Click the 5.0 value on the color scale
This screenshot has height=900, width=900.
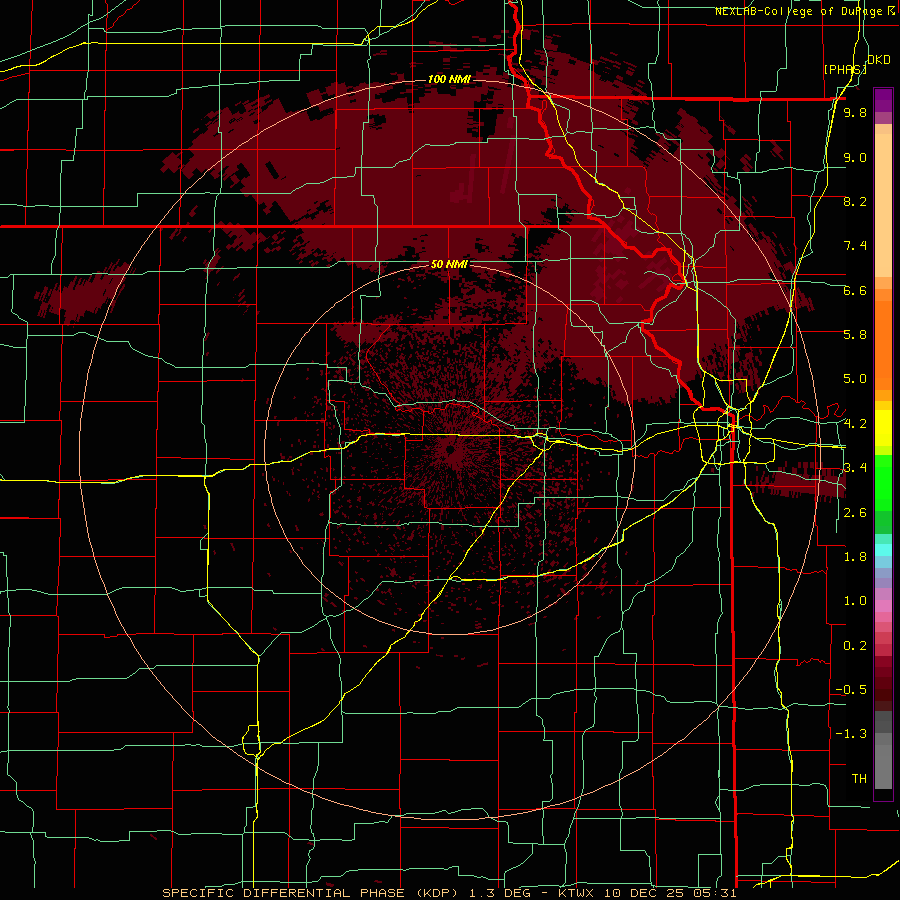[855, 379]
